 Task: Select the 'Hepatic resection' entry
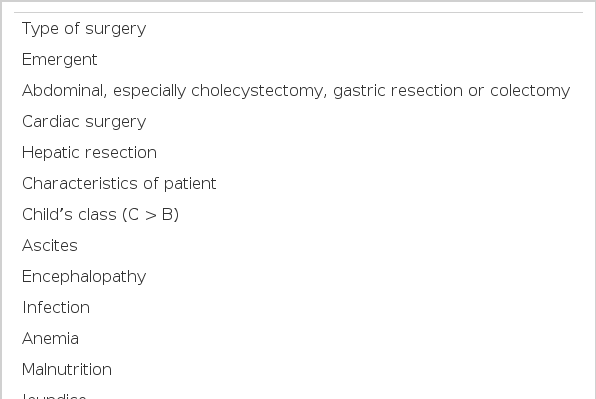point(89,153)
